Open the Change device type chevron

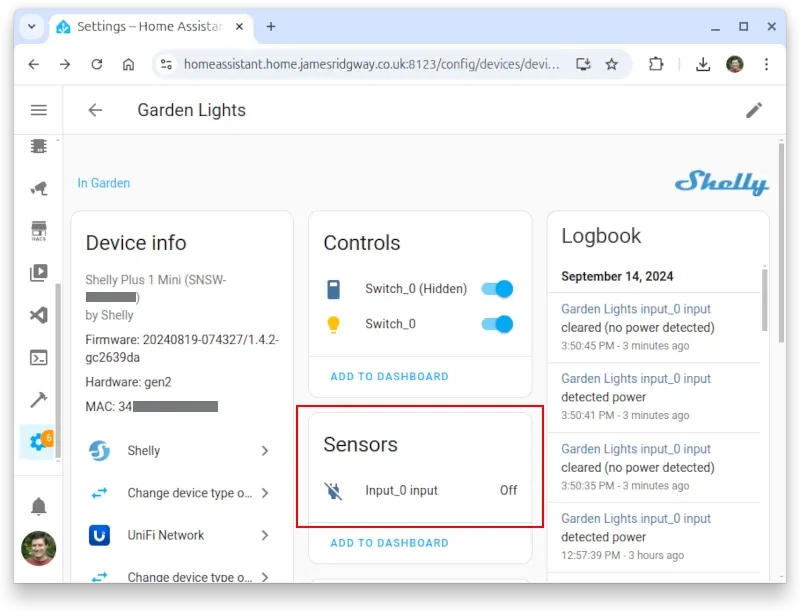coord(265,493)
